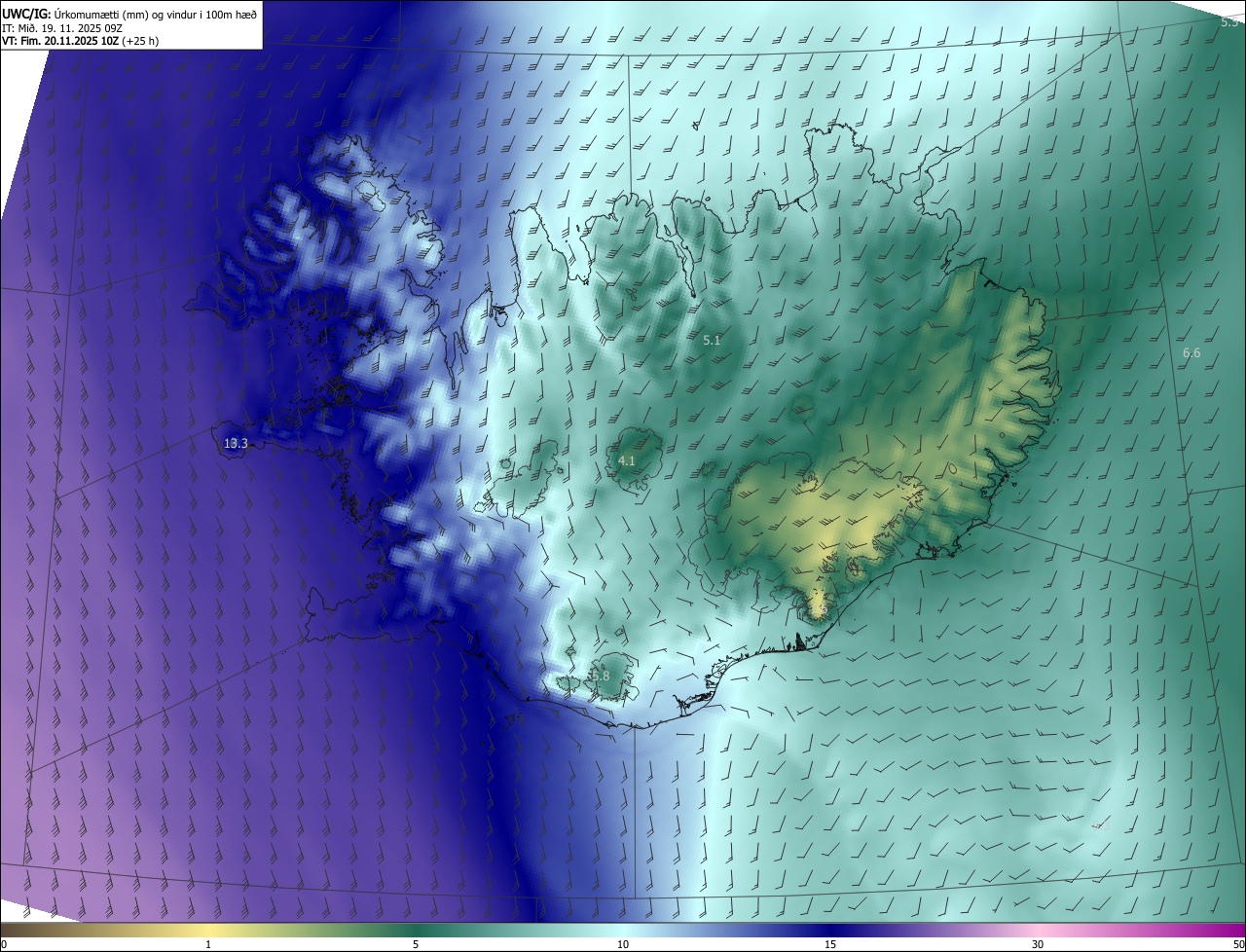Click the 0 tick on the color scale
1246x952 pixels.
click(4, 944)
